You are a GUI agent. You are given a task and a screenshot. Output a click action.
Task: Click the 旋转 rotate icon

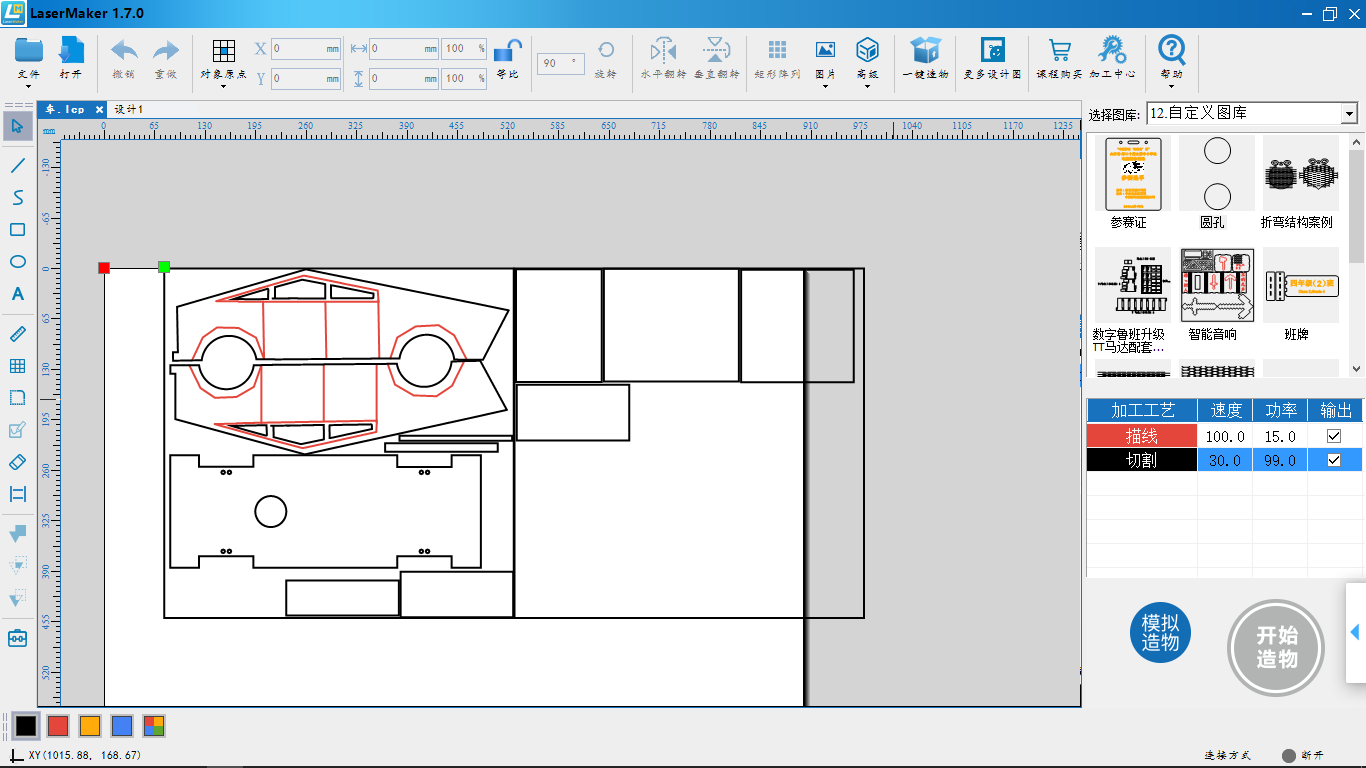[606, 58]
